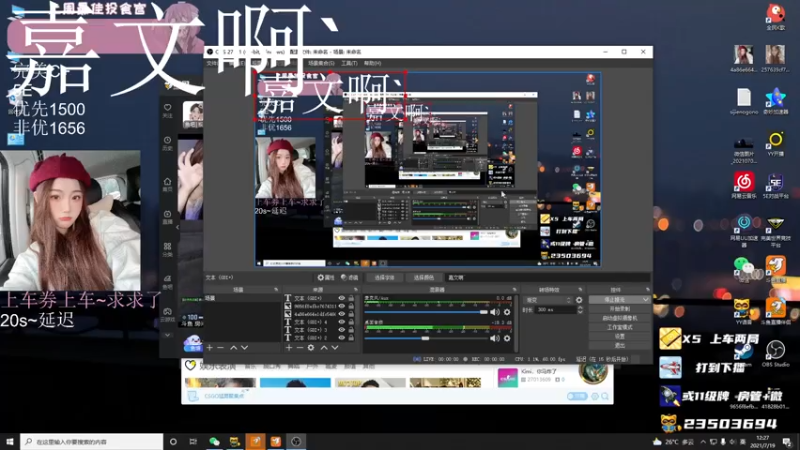
Task: Open 首页 home in left app sidebar
Action: [167, 184]
